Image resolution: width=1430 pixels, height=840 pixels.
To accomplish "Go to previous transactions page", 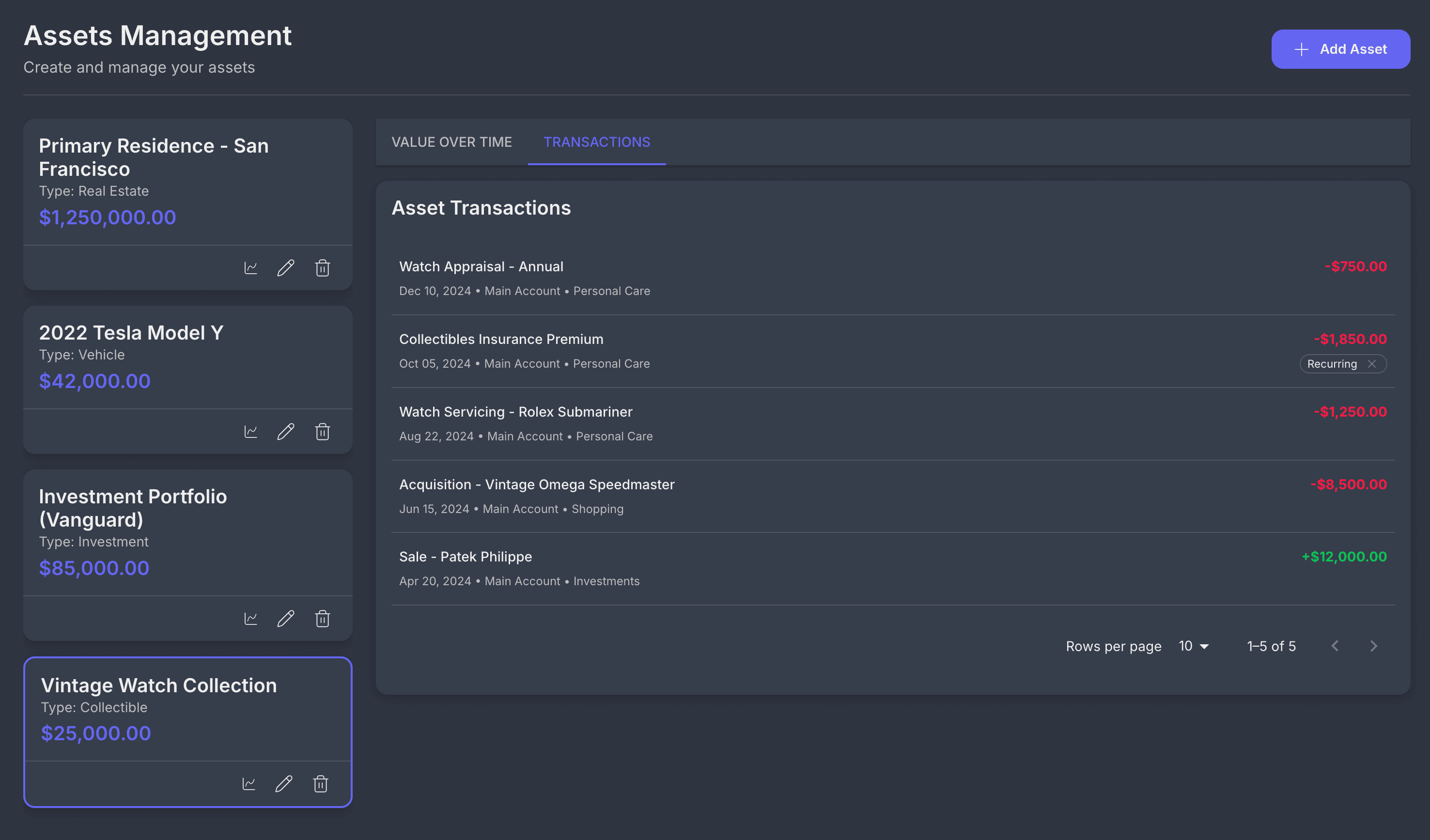I will (x=1335, y=646).
